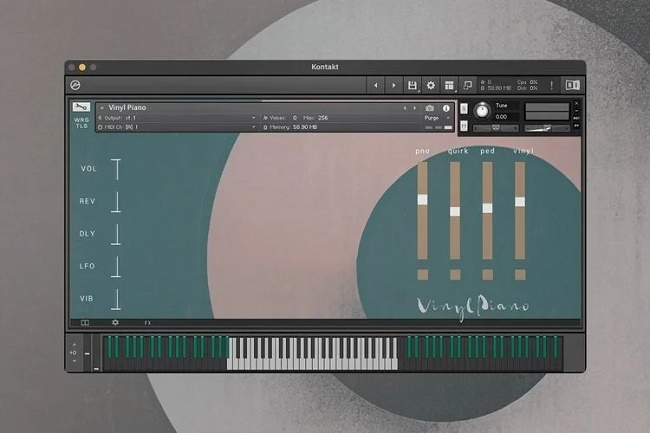Viewport: 650px width, 433px height.
Task: Switch to the FX tab
Action: [x=148, y=323]
